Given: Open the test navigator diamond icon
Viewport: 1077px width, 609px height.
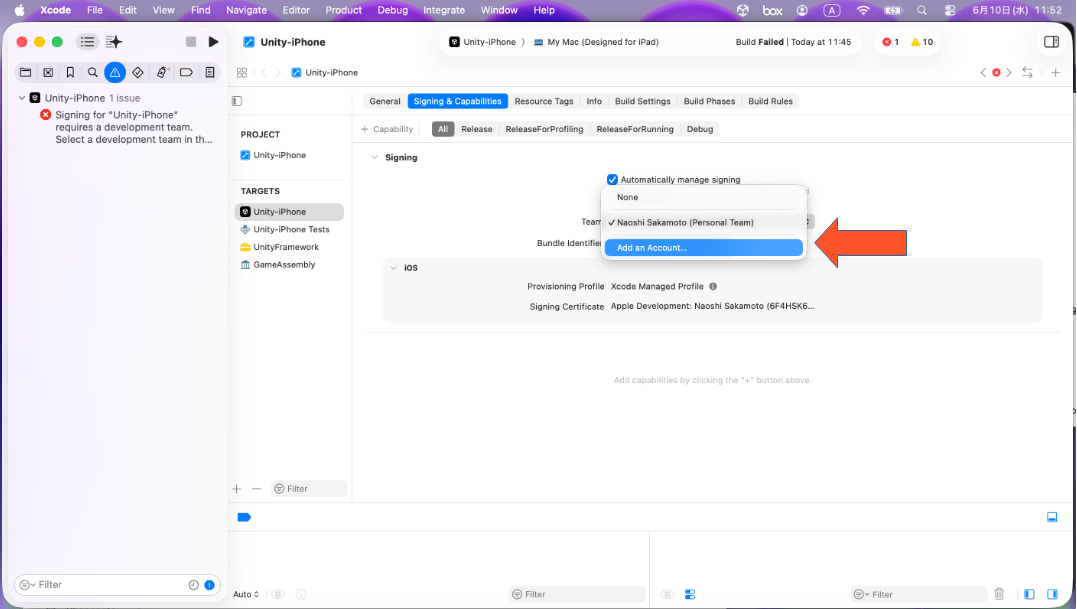Looking at the screenshot, I should pyautogui.click(x=137, y=72).
